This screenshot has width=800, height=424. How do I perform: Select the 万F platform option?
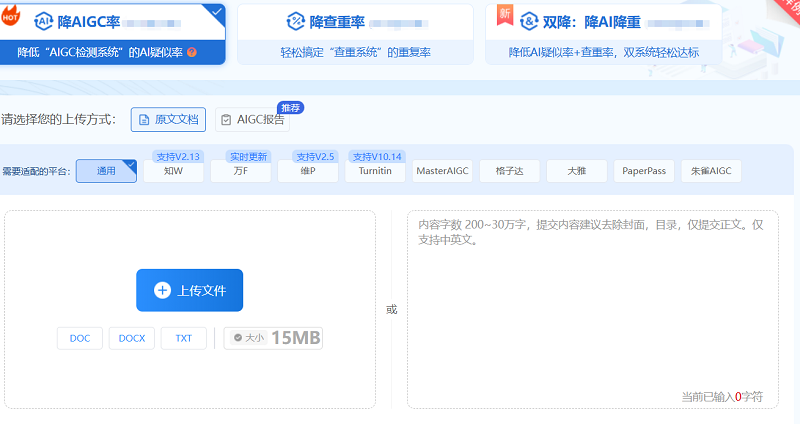click(x=241, y=171)
